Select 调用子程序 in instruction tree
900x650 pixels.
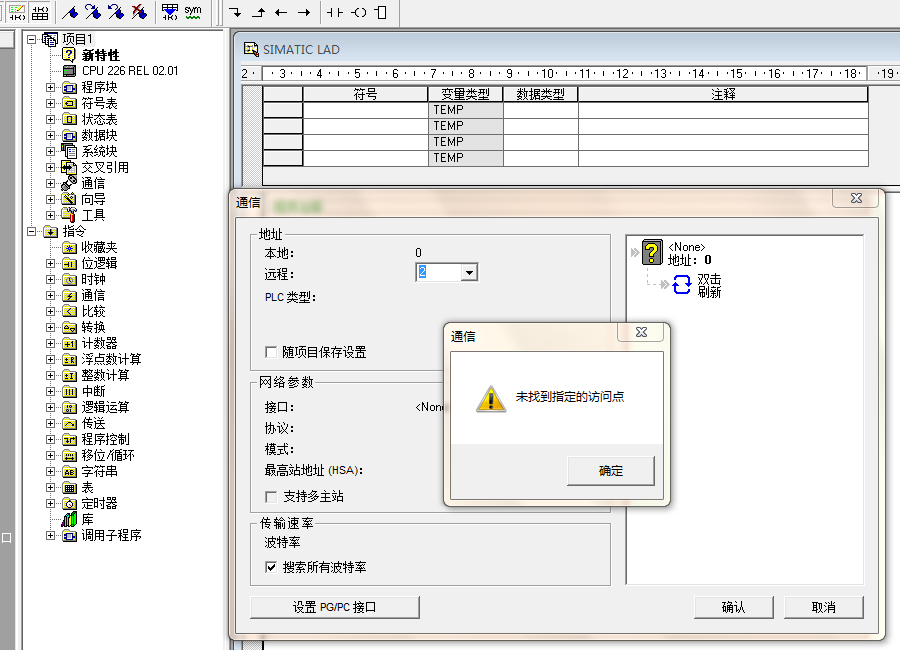(111, 536)
